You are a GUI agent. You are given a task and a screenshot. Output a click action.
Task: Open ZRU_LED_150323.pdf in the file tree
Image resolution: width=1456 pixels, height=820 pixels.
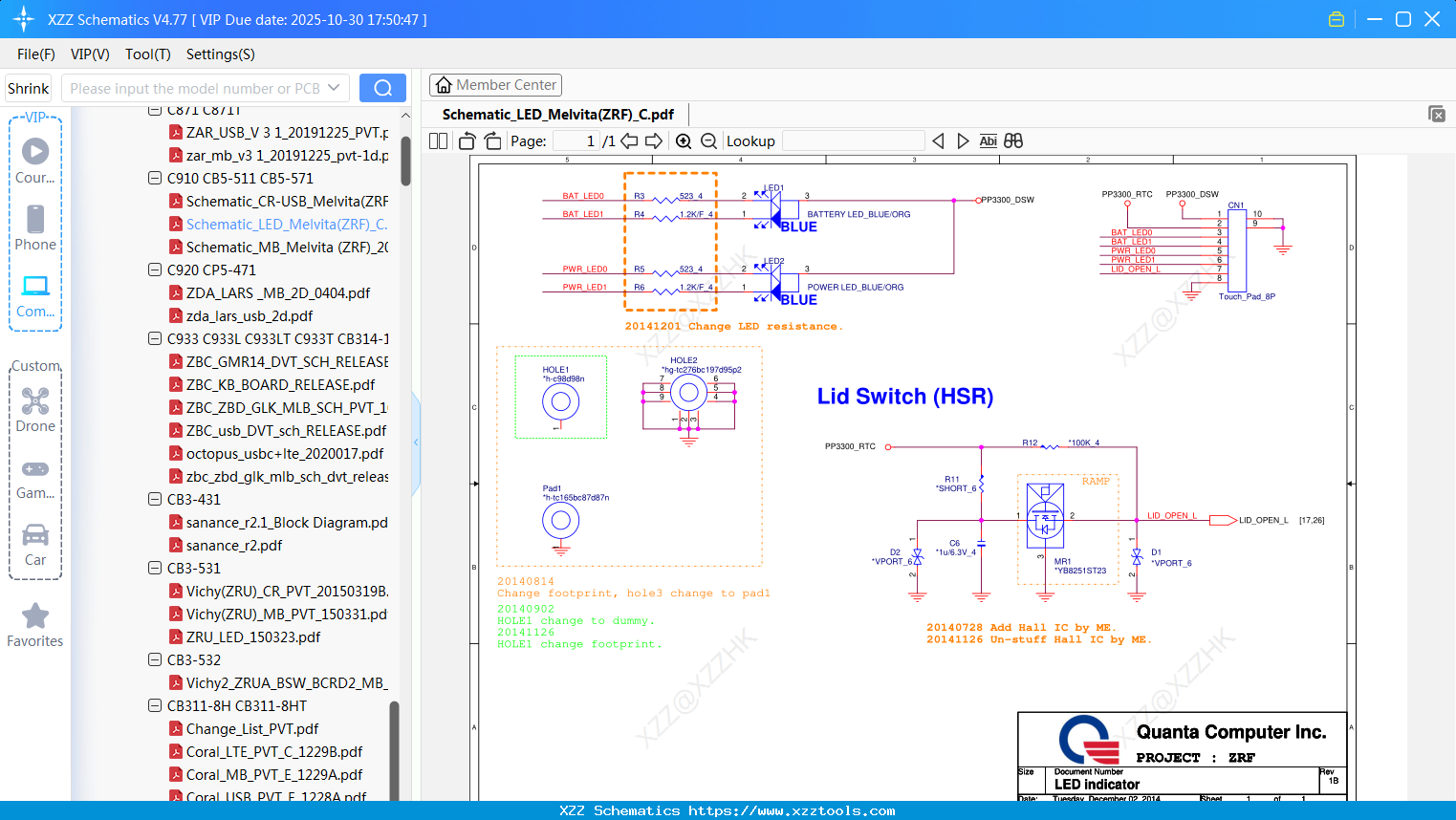[x=252, y=637]
